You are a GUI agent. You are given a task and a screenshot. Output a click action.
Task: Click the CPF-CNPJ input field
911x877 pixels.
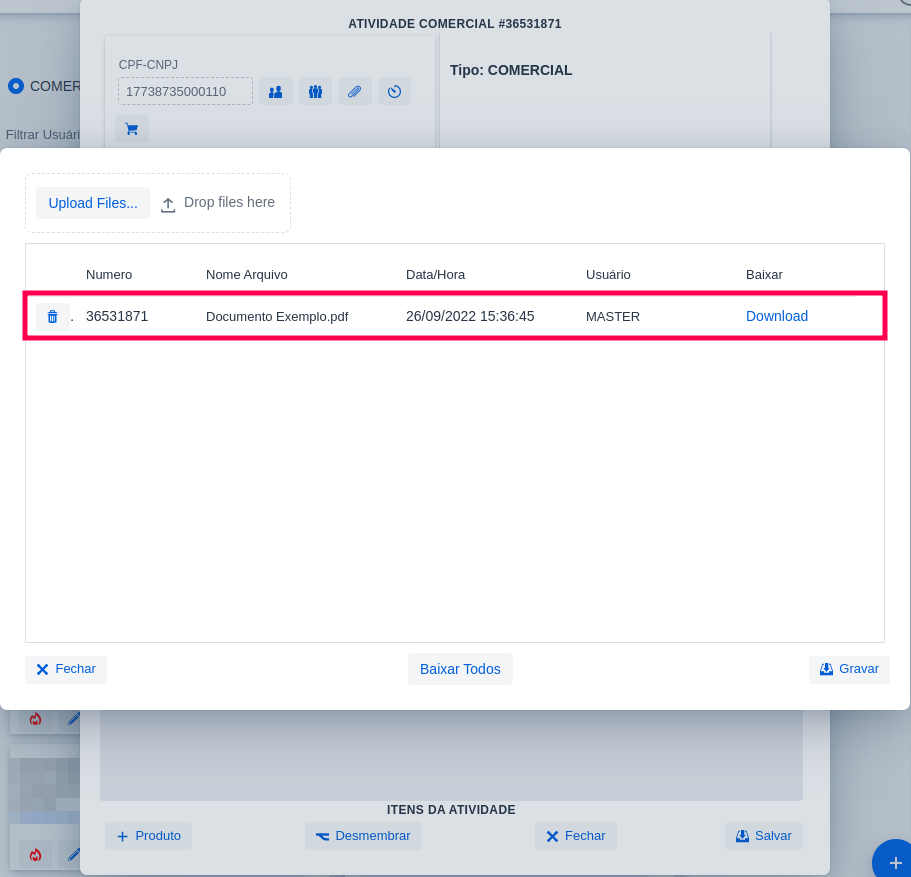(185, 92)
